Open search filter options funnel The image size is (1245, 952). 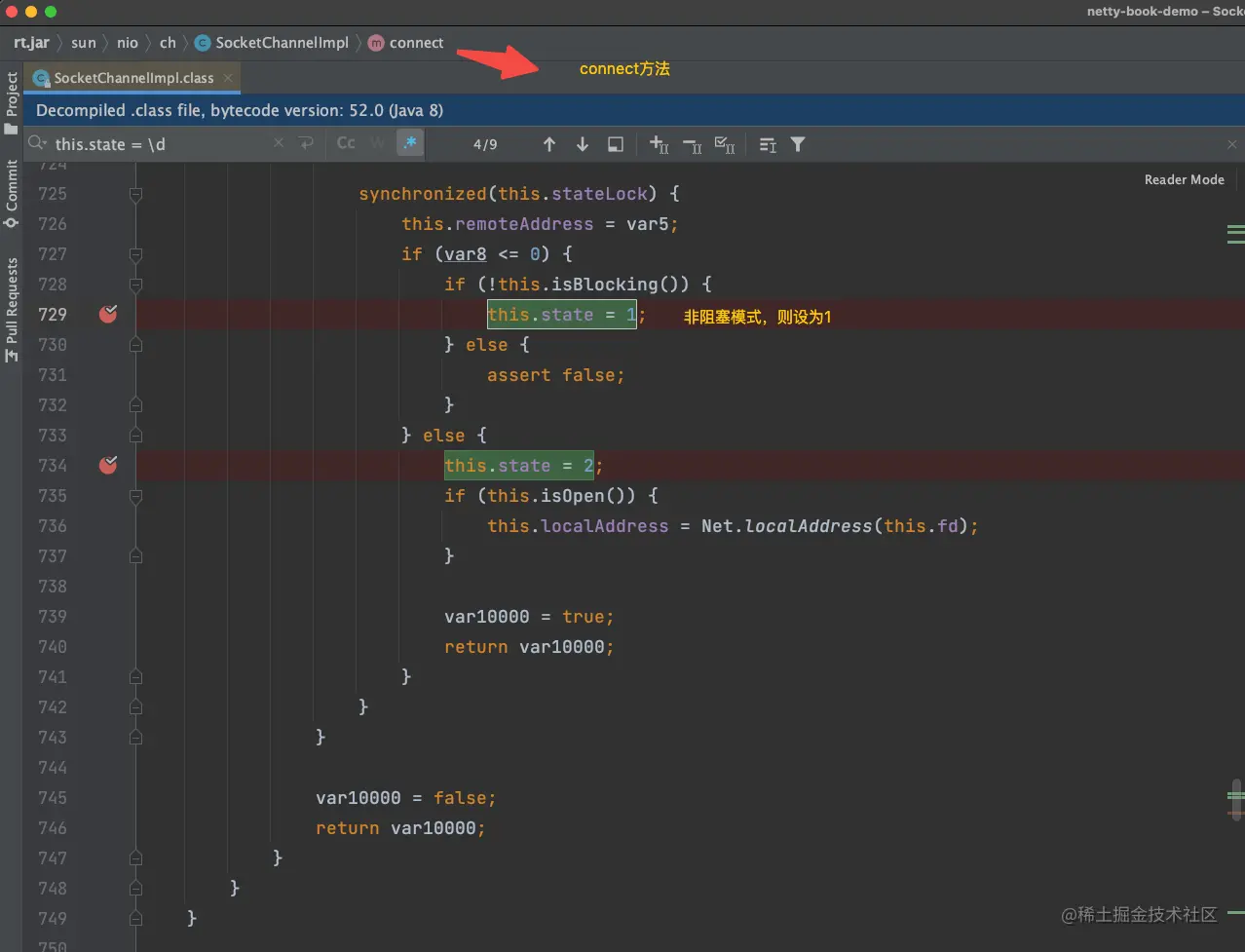798,144
